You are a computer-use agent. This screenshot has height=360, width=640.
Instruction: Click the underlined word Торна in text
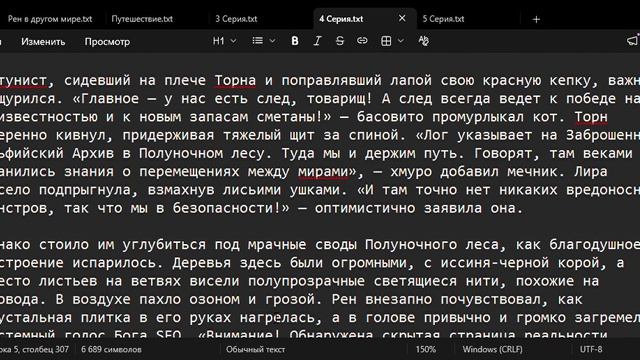[x=236, y=80]
